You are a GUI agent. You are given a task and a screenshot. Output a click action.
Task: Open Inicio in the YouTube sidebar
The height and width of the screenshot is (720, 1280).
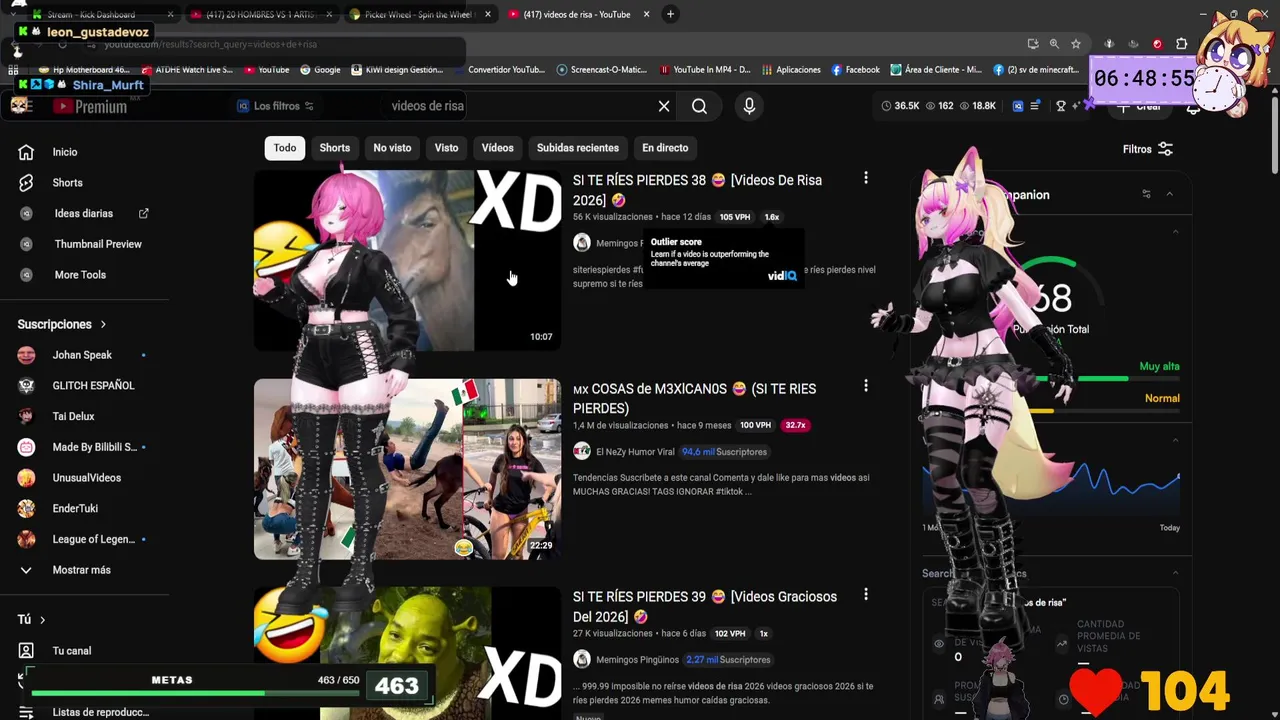point(64,152)
